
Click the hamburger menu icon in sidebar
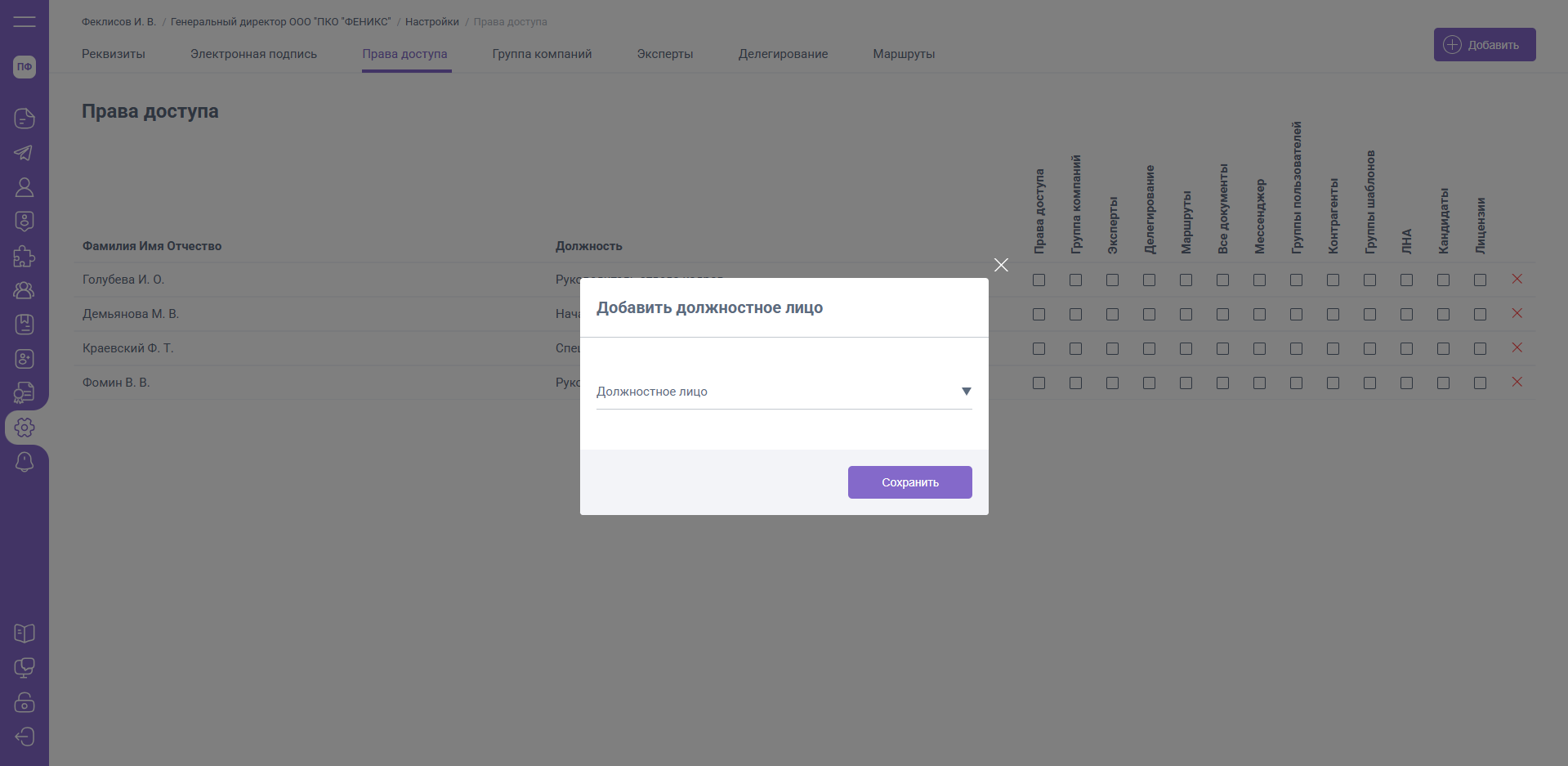(25, 21)
